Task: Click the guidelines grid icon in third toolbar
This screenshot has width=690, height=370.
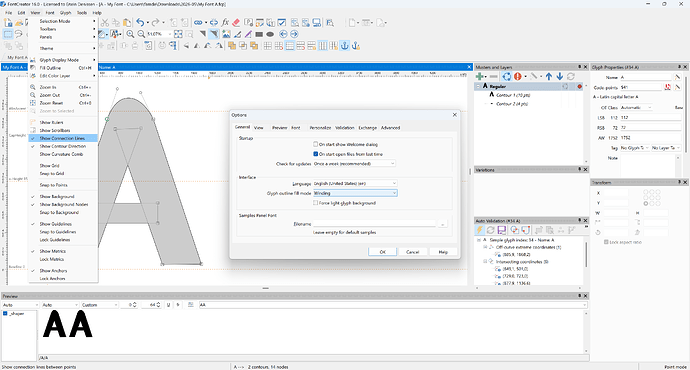Action: coord(290,45)
